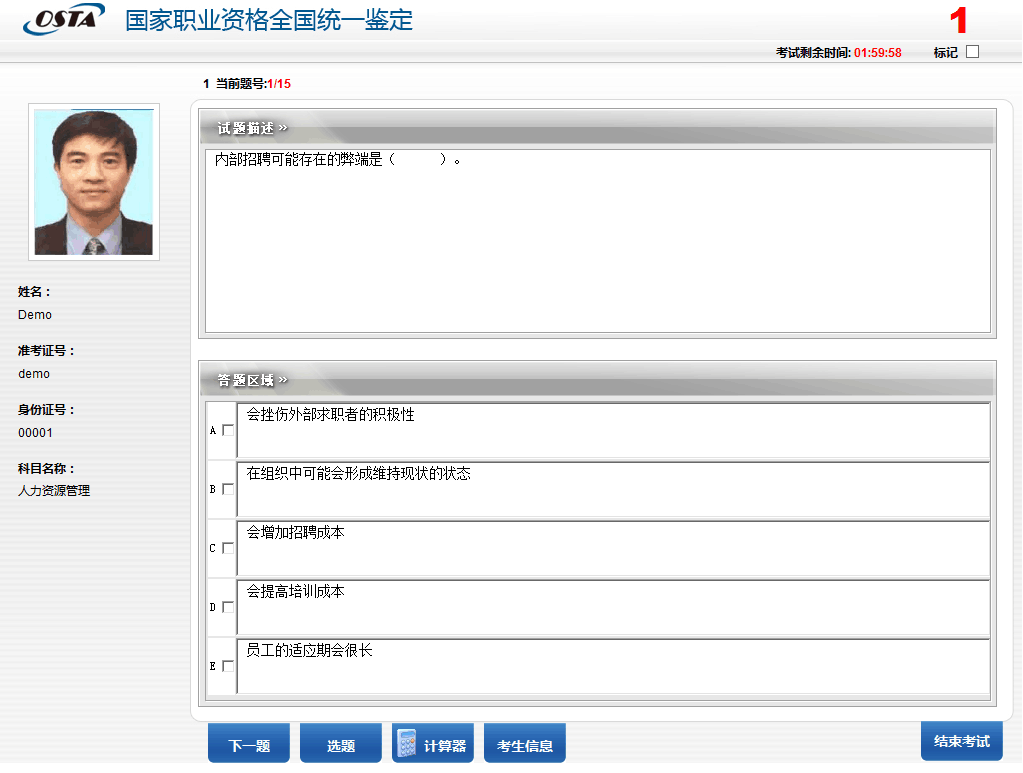Check answer option A checkbox
This screenshot has height=773, width=1023.
point(228,430)
